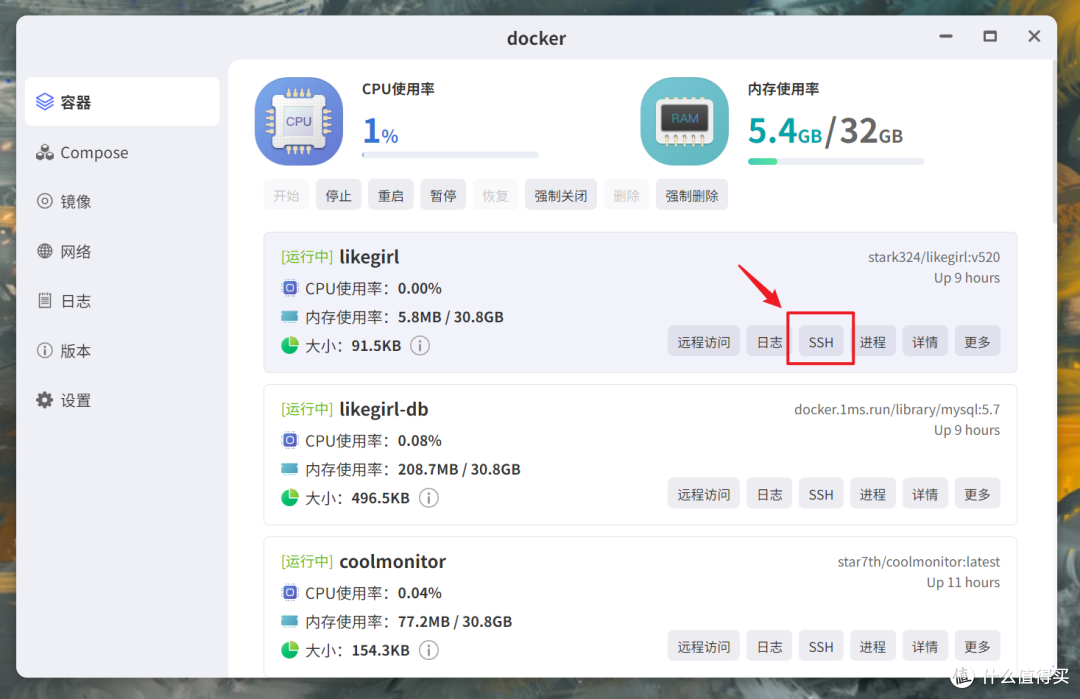Viewport: 1080px width, 699px height.
Task: Click the 开始 start button
Action: 286,196
